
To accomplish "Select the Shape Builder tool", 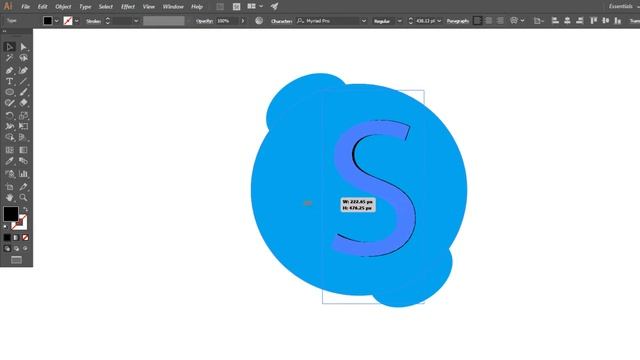I will (x=9, y=138).
